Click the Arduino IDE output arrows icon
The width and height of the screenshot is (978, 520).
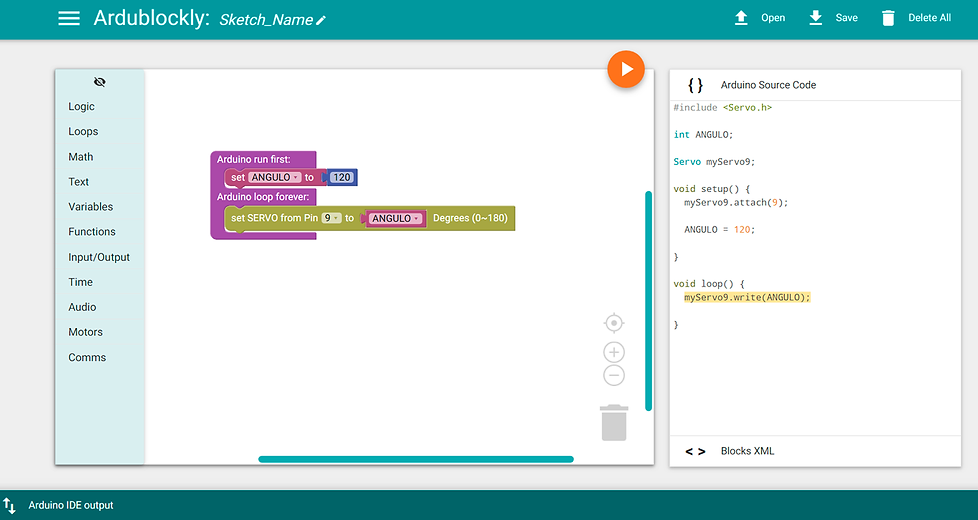[x=9, y=505]
